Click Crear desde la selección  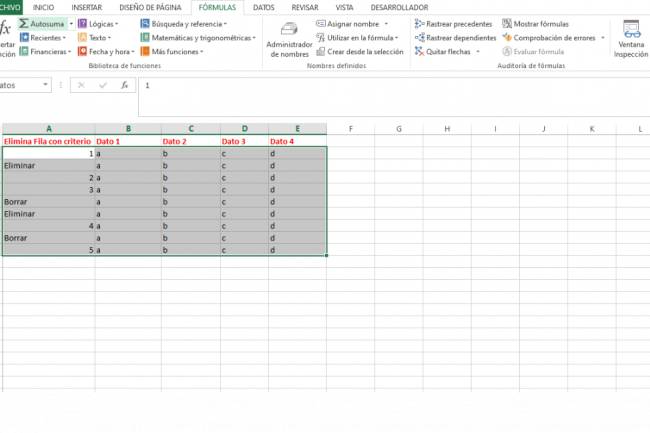click(359, 51)
